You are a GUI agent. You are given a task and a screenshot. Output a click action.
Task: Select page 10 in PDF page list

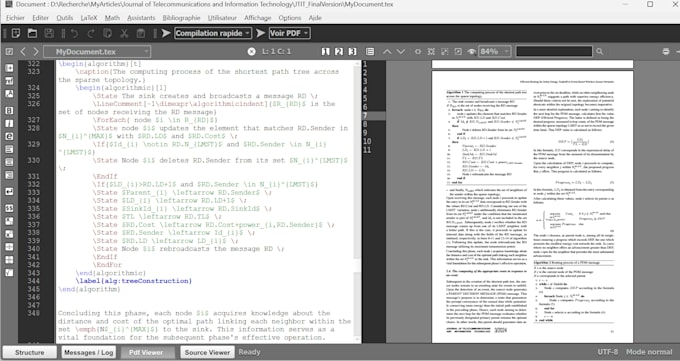pyautogui.click(x=374, y=141)
